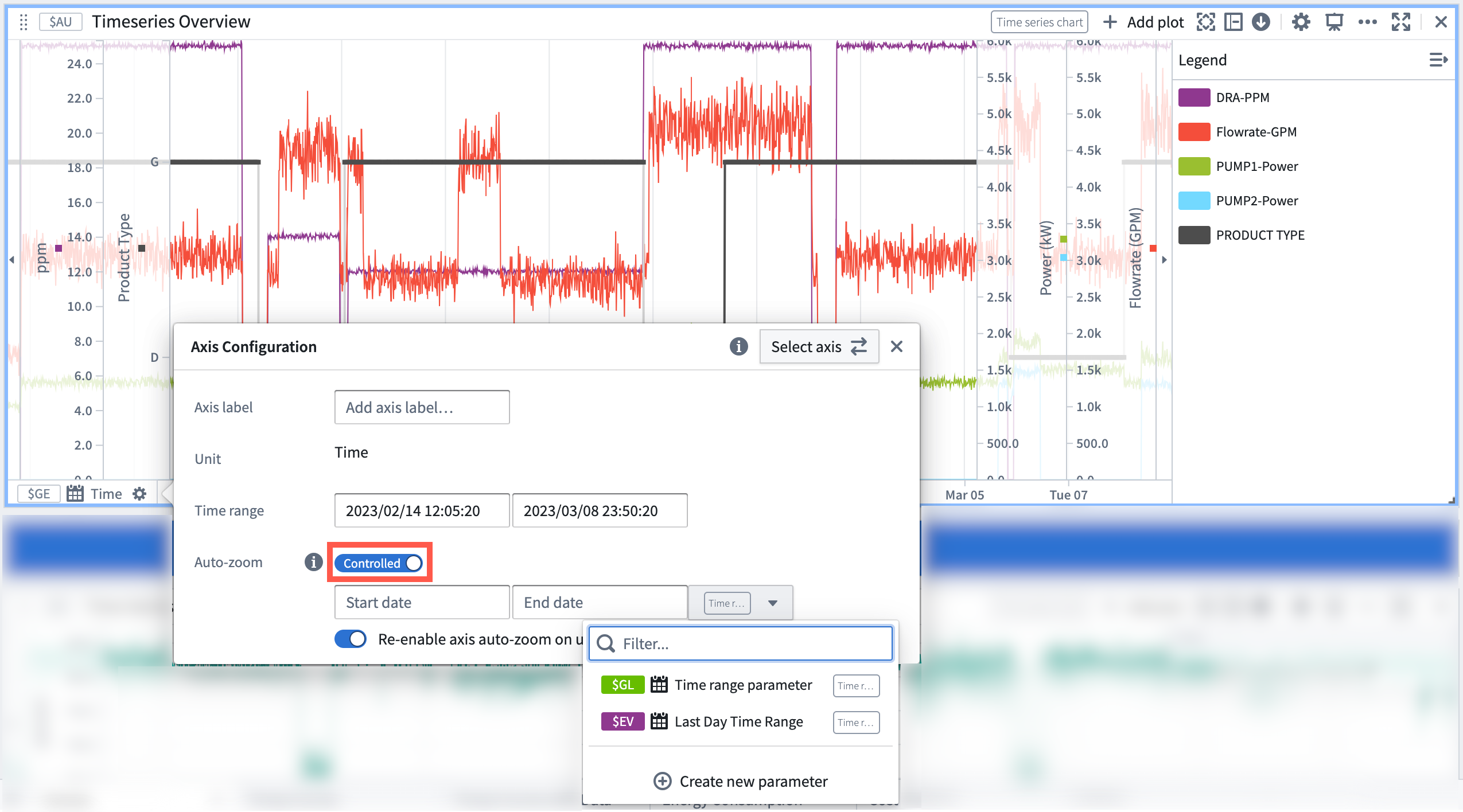Click the Add axis label input field
The height and width of the screenshot is (812, 1463).
(422, 407)
